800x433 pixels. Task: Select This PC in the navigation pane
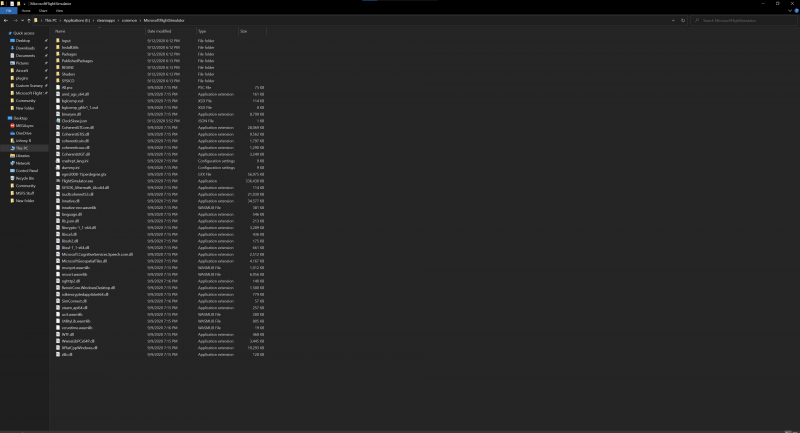[22, 148]
